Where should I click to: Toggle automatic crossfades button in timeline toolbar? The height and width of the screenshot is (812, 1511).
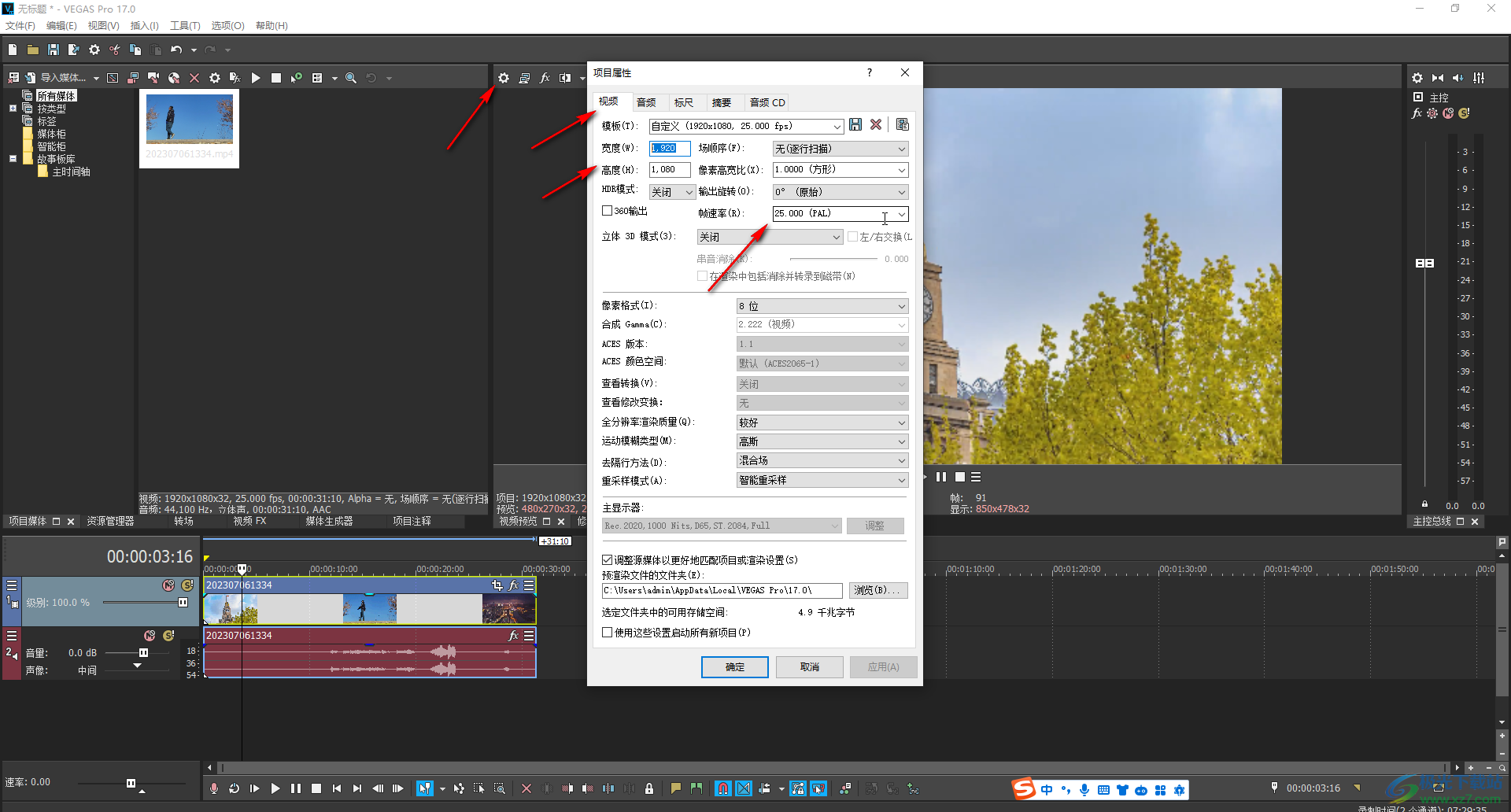(744, 788)
